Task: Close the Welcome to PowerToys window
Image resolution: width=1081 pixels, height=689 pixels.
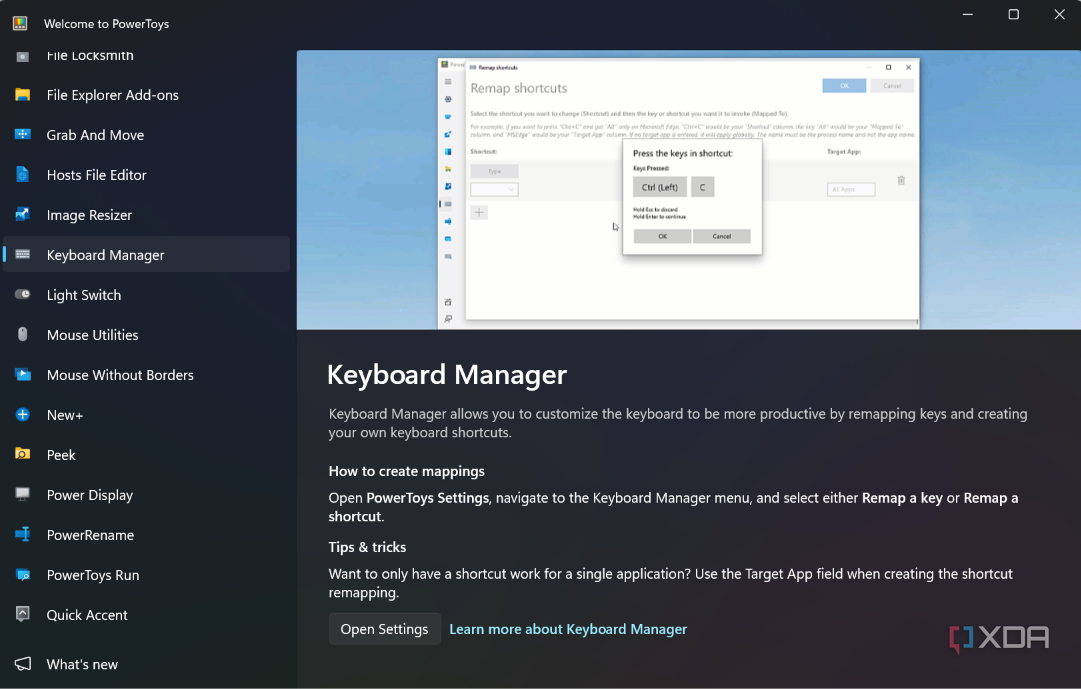Action: click(x=1060, y=14)
